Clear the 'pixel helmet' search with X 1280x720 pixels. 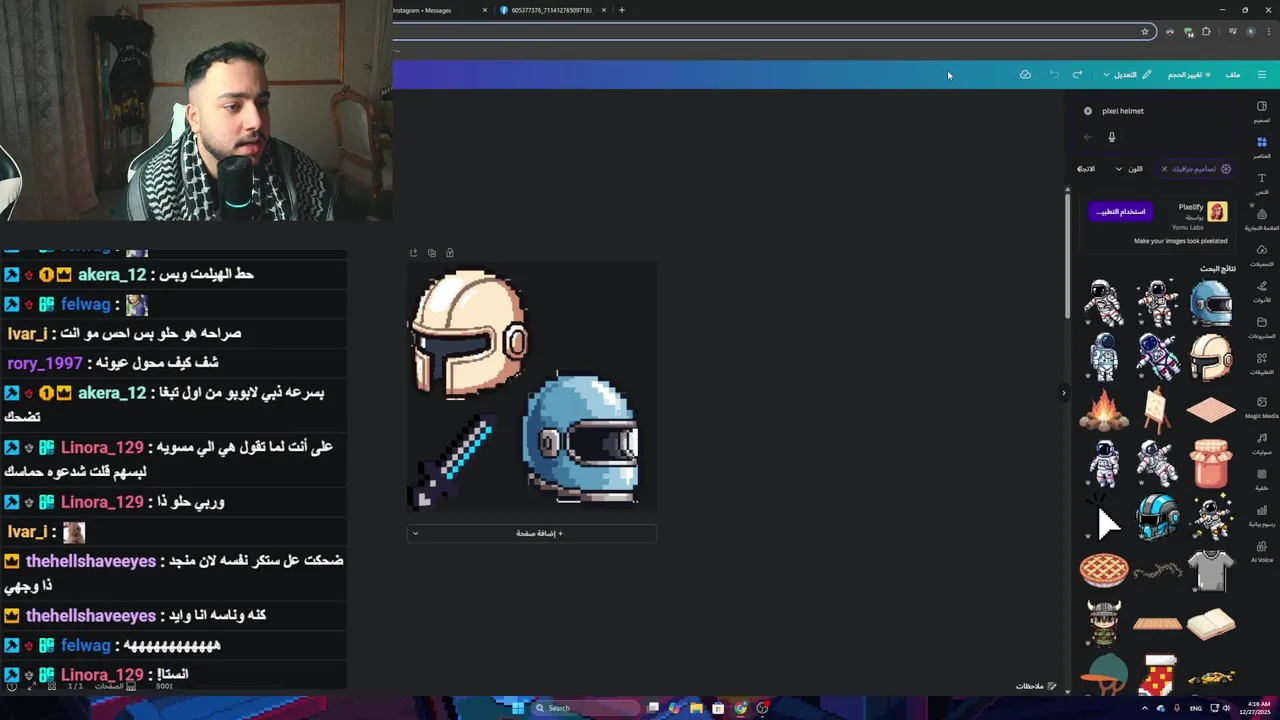[1088, 111]
